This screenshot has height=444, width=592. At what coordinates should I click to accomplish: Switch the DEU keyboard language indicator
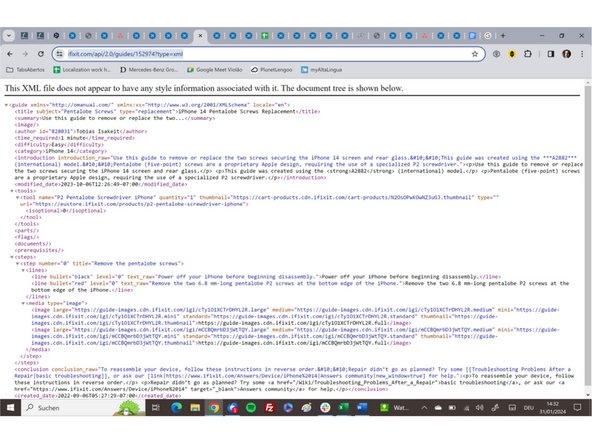pos(529,408)
